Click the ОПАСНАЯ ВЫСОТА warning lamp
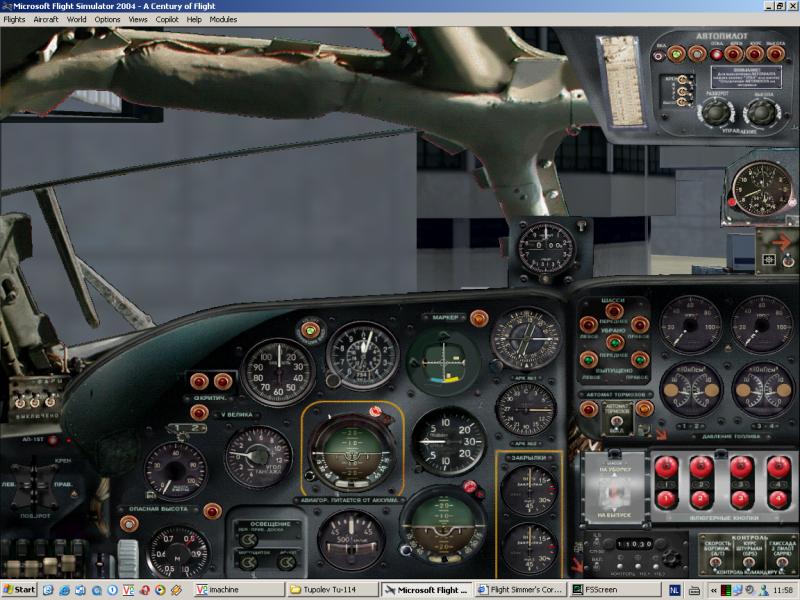This screenshot has height=600, width=800. [129, 523]
